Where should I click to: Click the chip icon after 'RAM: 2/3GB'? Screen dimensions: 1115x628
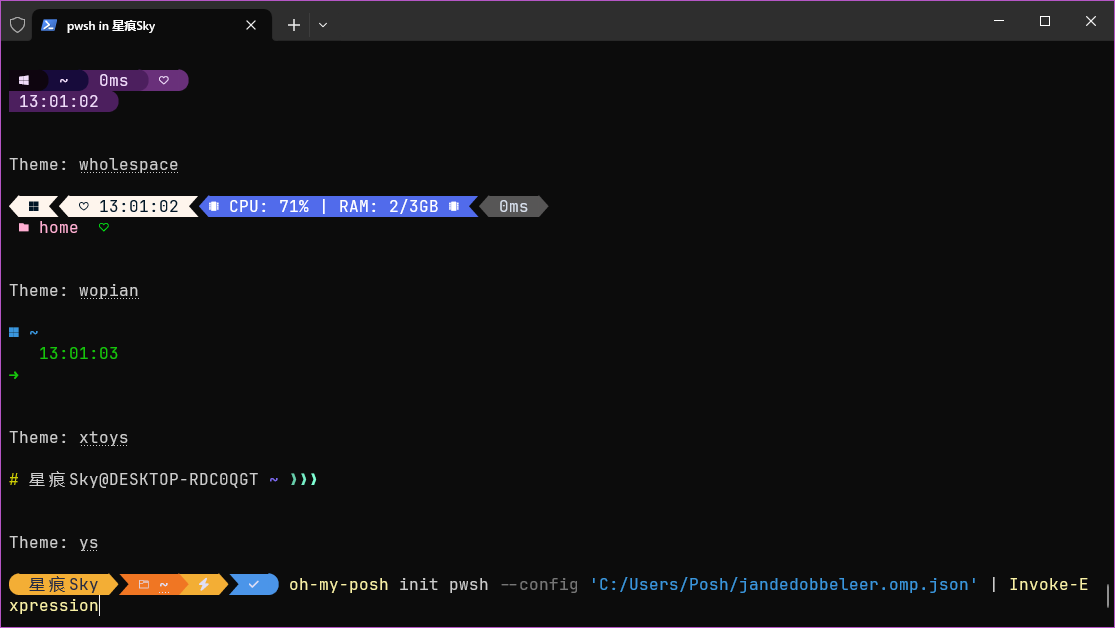(454, 206)
